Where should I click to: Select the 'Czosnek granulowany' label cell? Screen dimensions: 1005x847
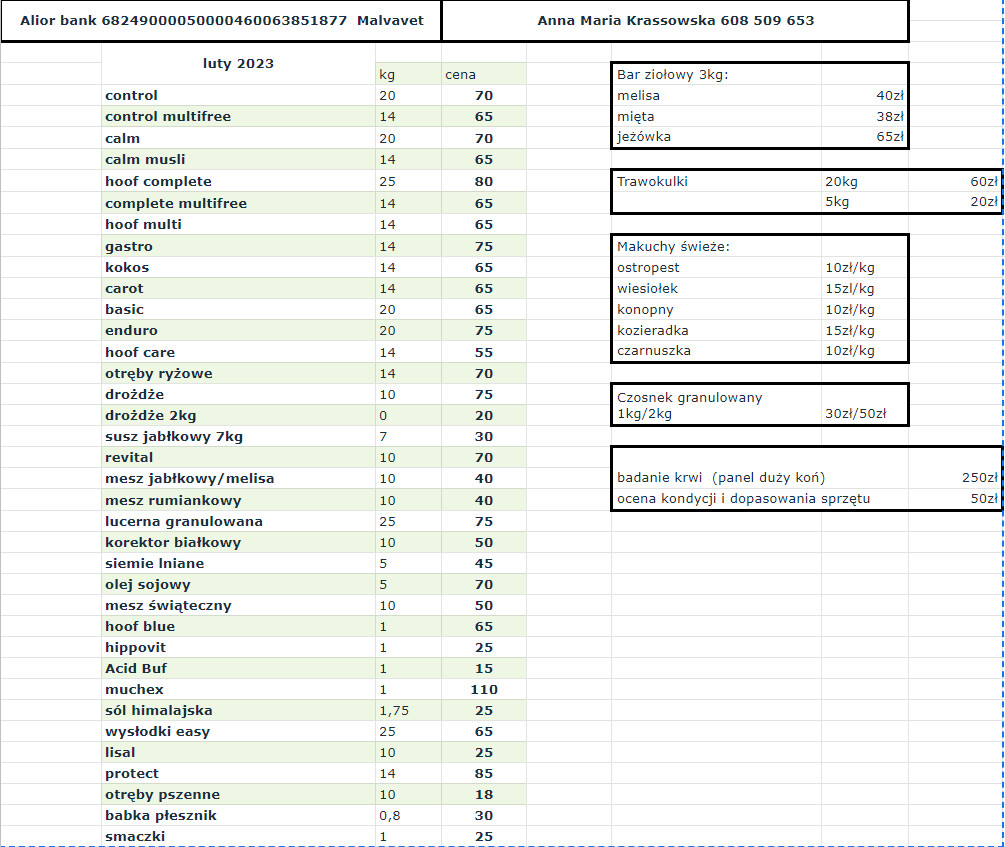tap(715, 397)
